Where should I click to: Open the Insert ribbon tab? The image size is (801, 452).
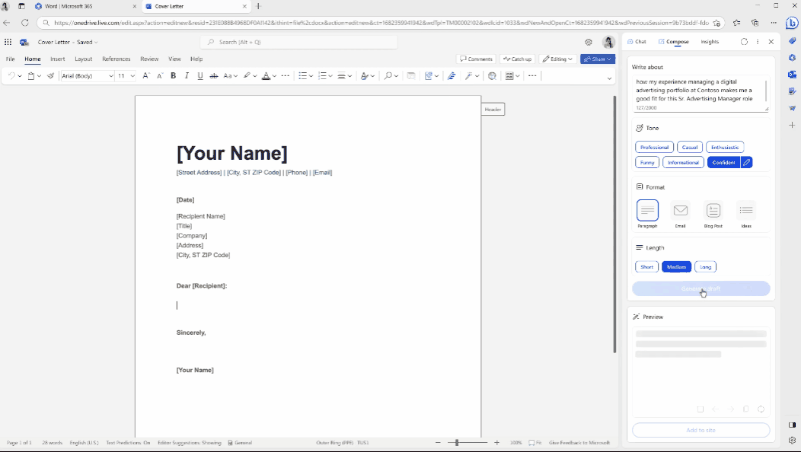tap(58, 59)
